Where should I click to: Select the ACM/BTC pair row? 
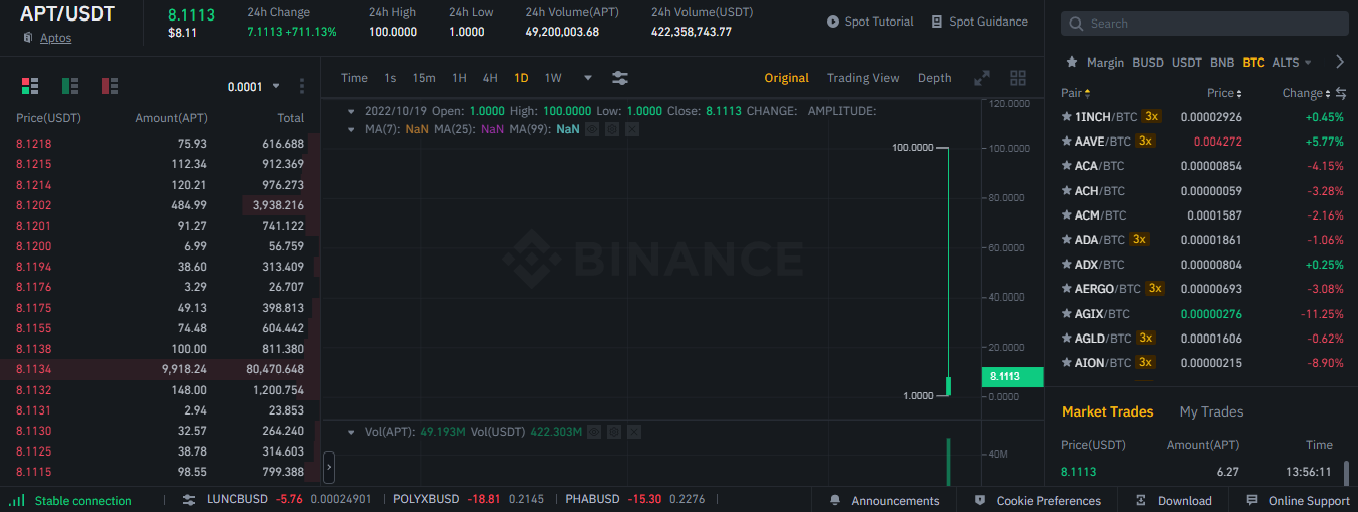pos(1202,215)
